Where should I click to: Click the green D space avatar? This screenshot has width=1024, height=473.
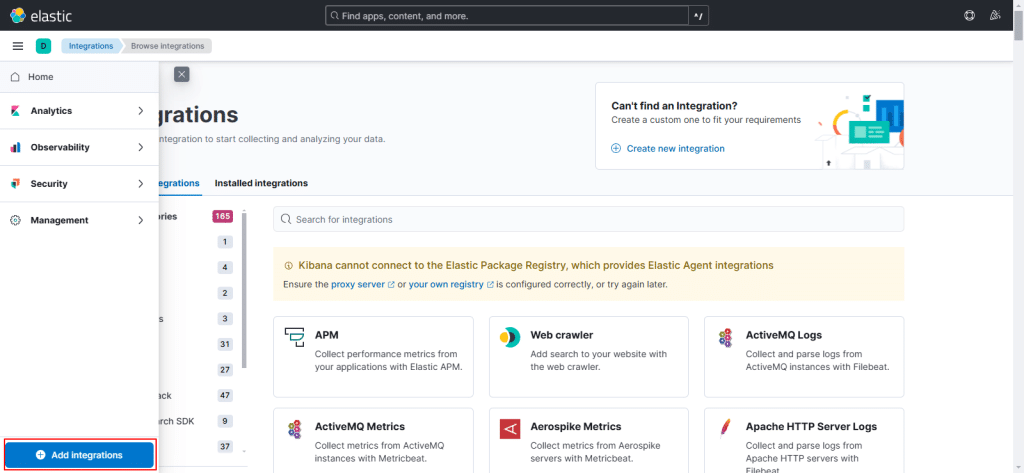pyautogui.click(x=43, y=46)
